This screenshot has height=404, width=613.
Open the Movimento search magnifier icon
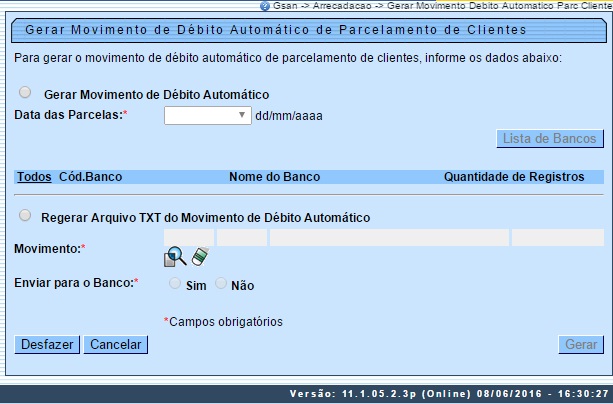[x=175, y=257]
